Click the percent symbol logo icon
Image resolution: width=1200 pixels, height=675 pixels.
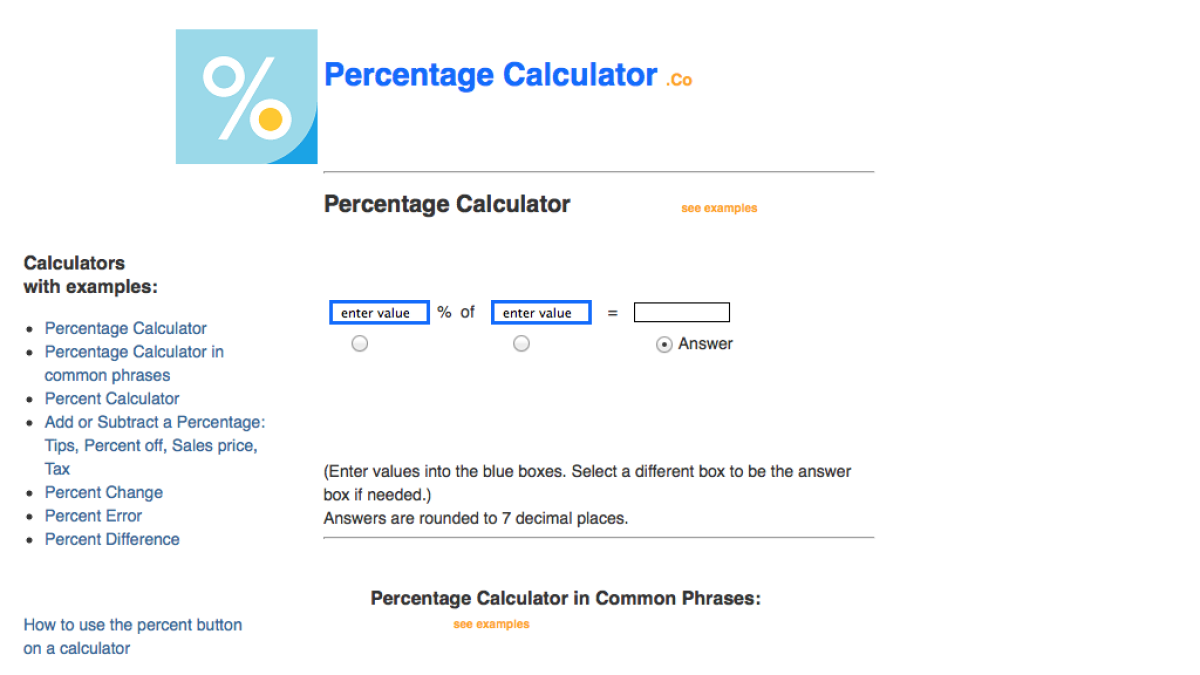pos(246,96)
